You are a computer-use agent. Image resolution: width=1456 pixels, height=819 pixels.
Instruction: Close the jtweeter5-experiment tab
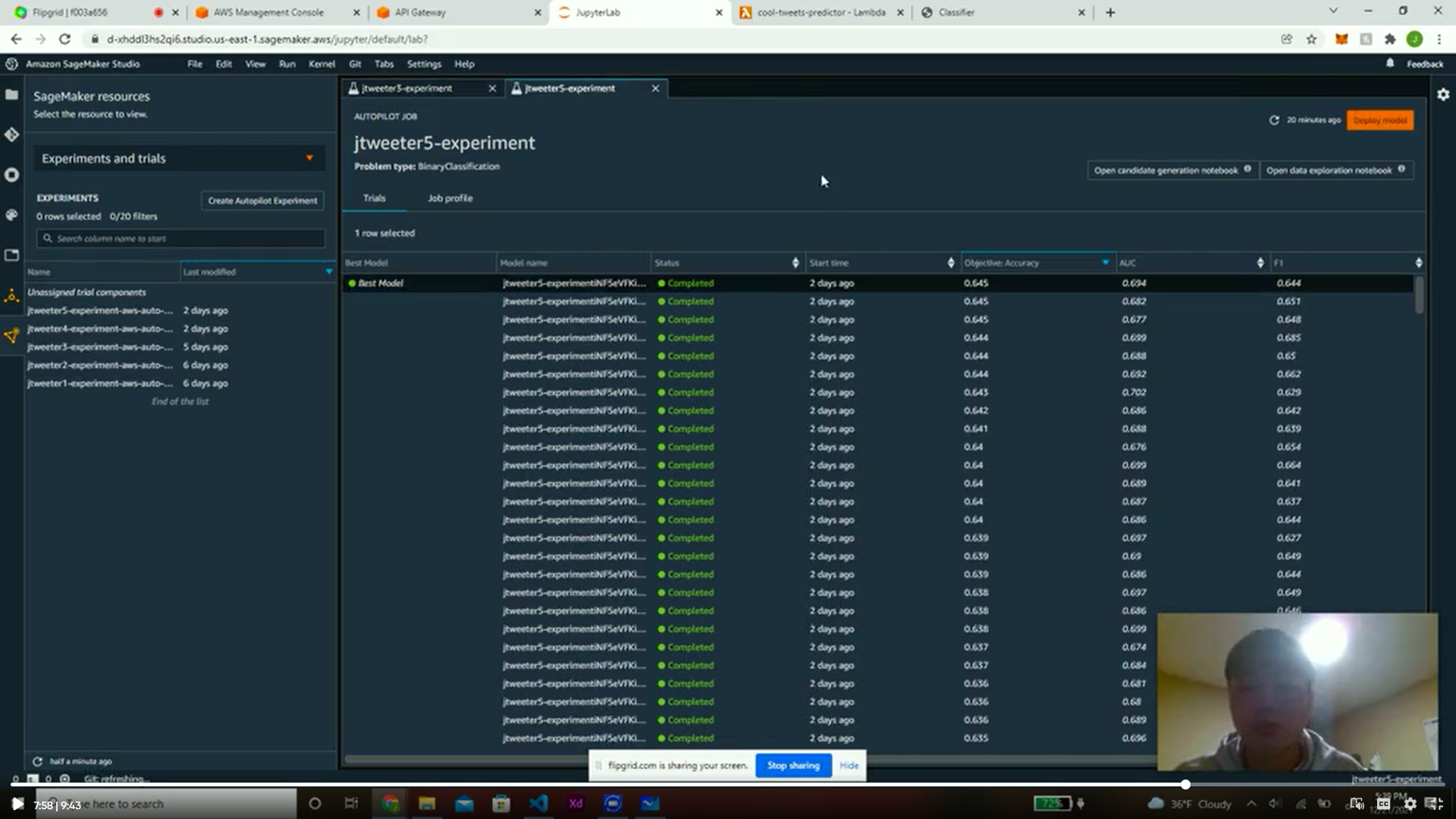click(x=655, y=89)
